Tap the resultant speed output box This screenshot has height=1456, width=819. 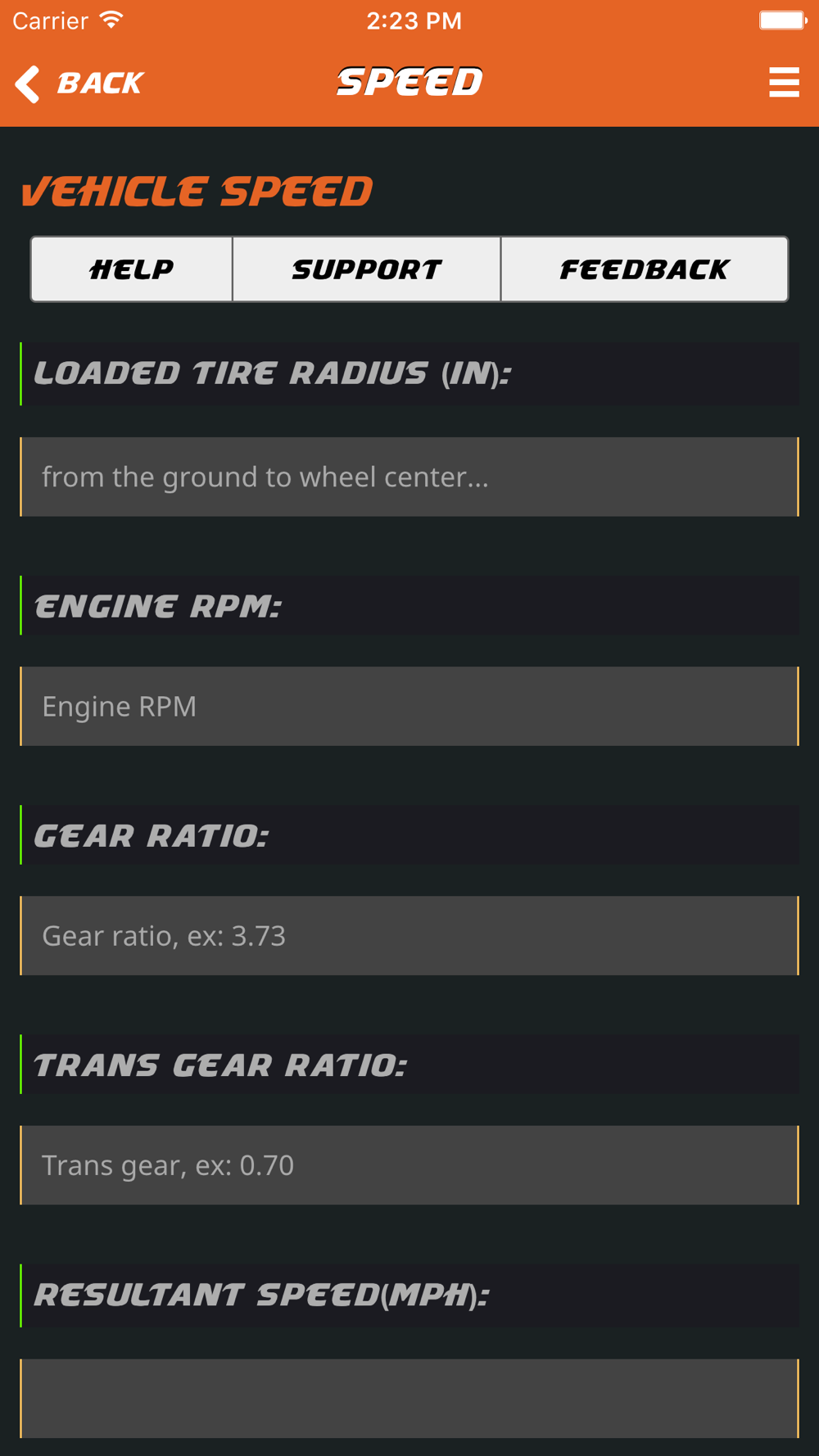click(409, 1399)
